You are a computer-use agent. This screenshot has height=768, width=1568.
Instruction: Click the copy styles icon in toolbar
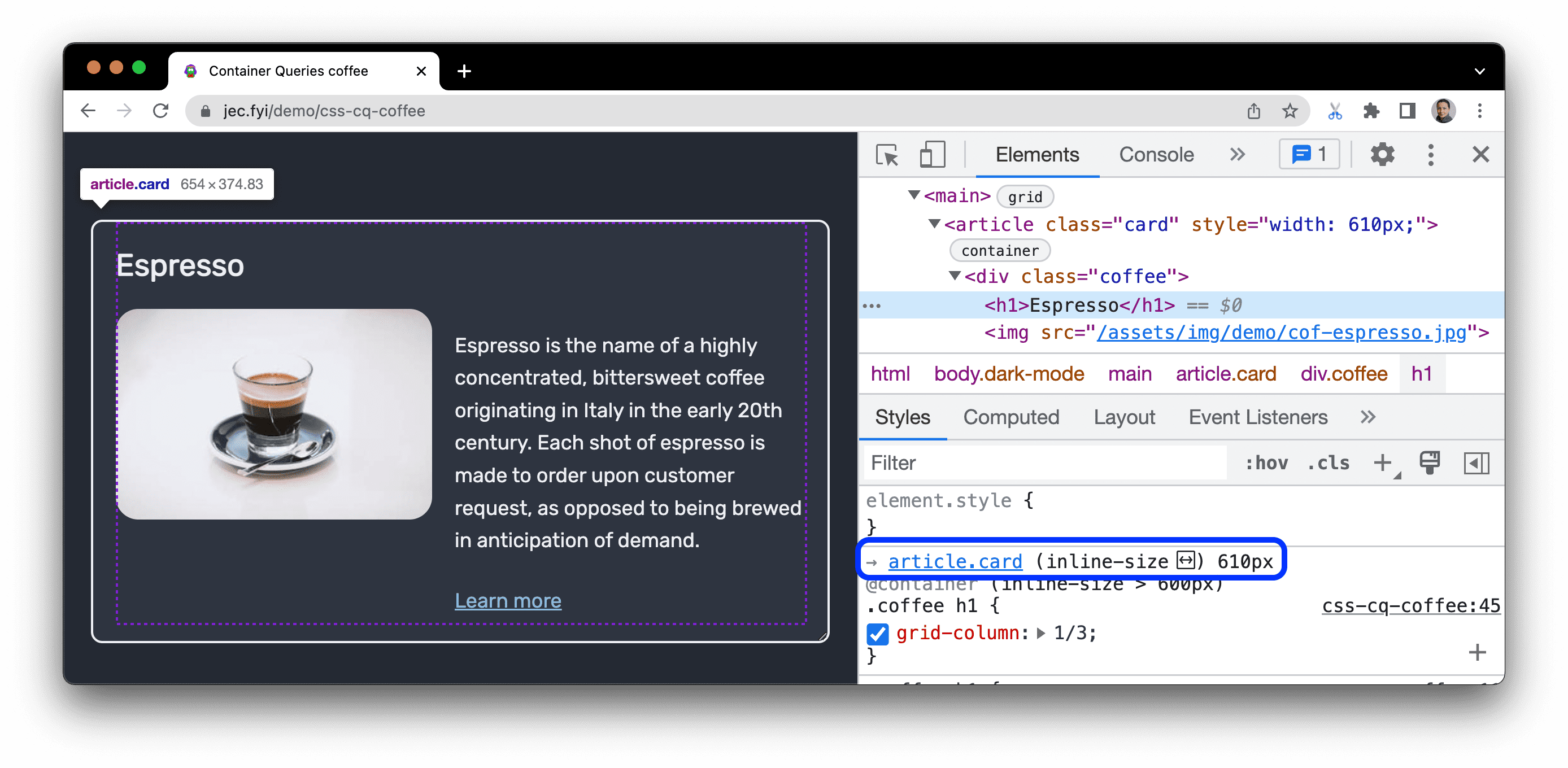click(x=1431, y=463)
